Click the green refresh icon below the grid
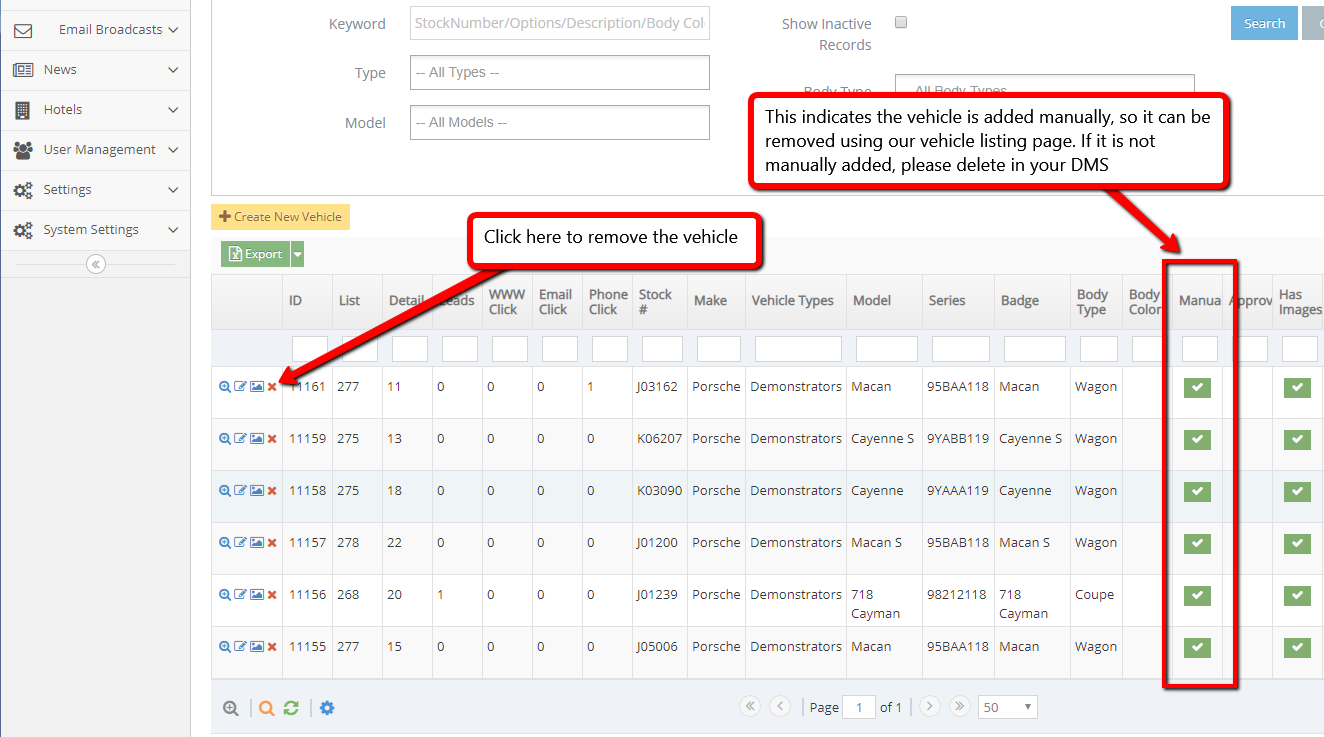This screenshot has height=737, width=1324. pos(291,708)
